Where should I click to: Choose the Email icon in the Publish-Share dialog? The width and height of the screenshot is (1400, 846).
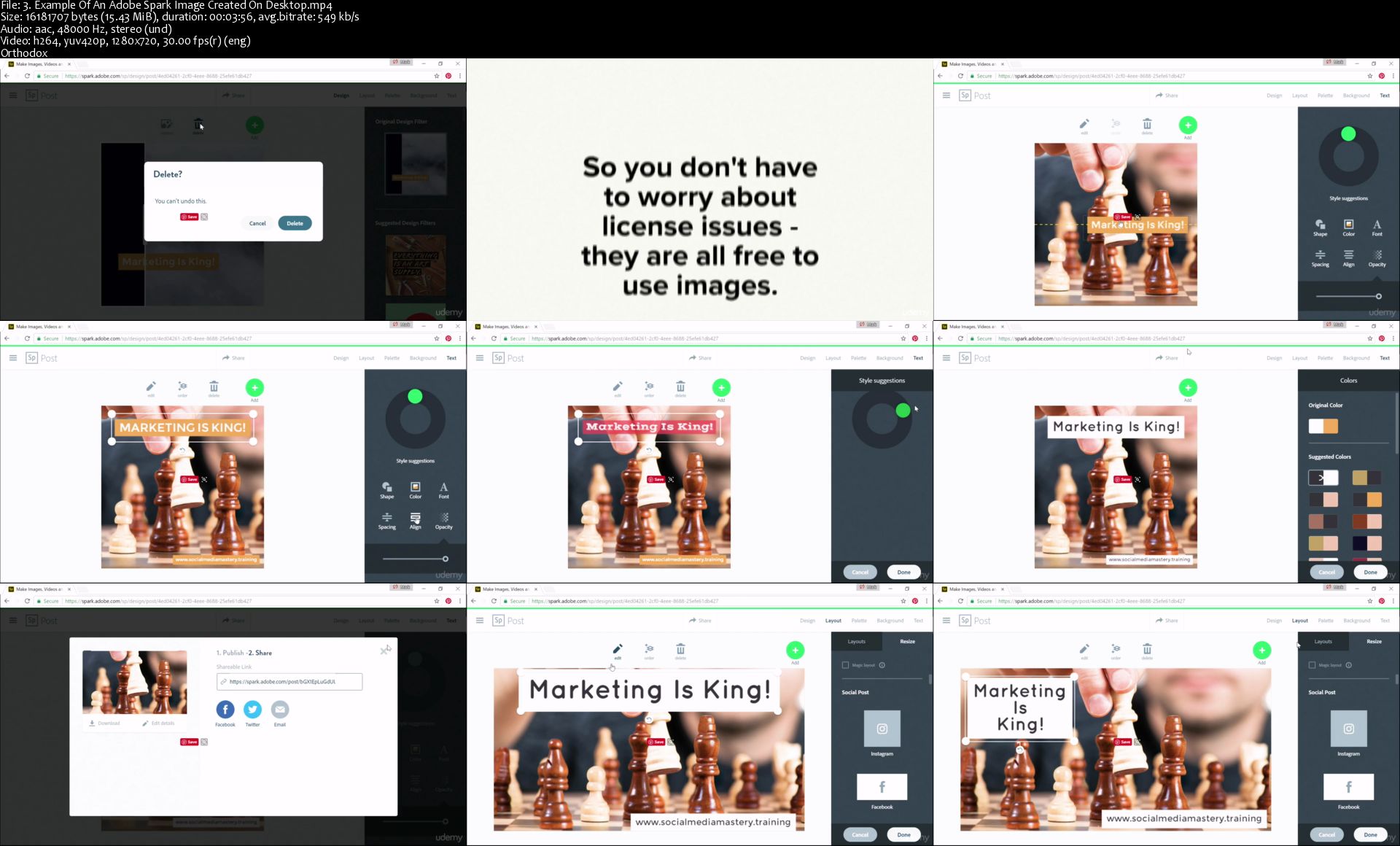(280, 709)
